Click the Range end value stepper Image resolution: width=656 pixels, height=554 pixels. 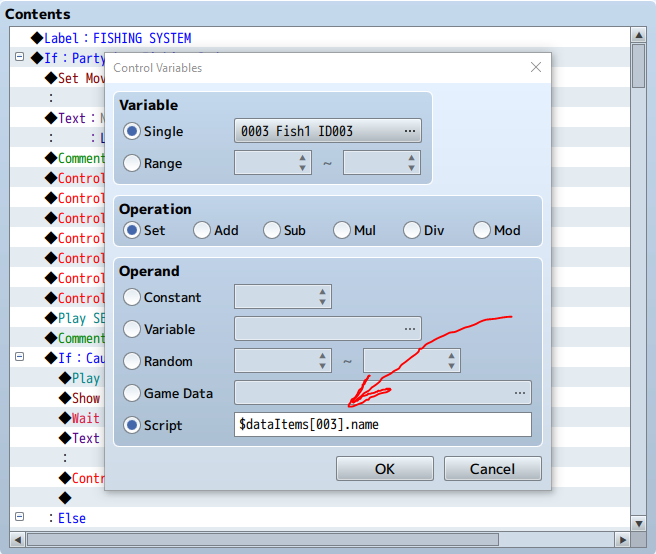[412, 163]
